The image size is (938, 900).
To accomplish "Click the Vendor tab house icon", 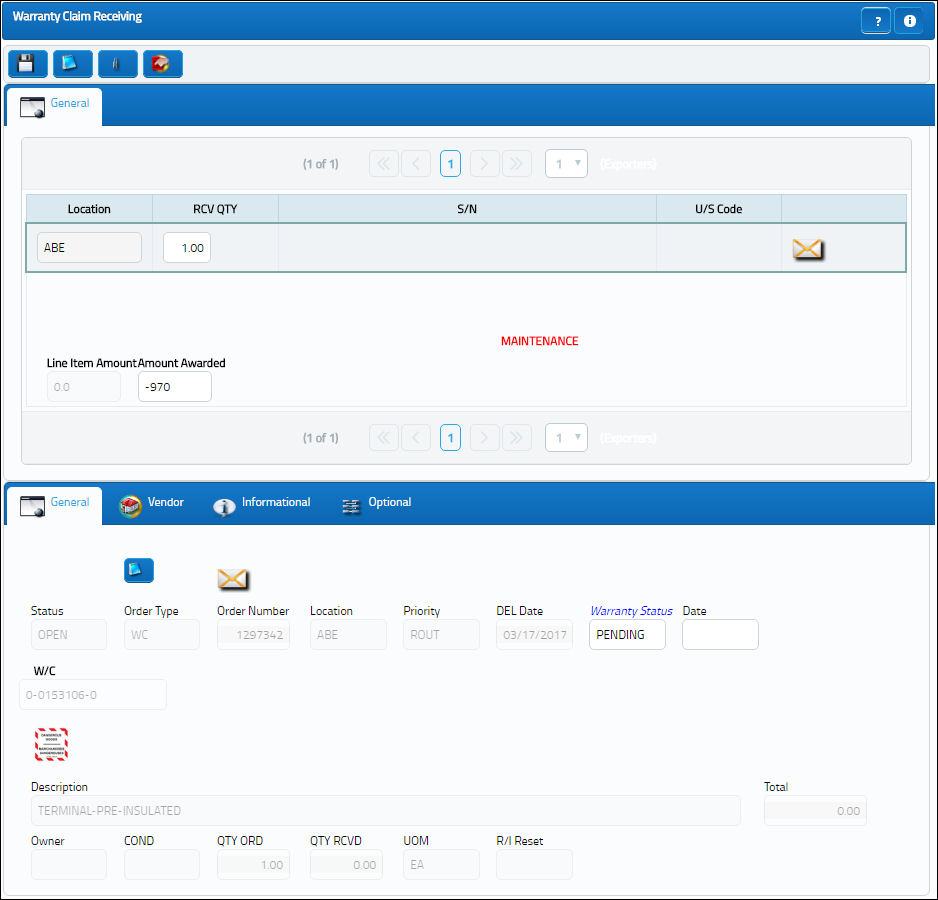I will point(130,506).
